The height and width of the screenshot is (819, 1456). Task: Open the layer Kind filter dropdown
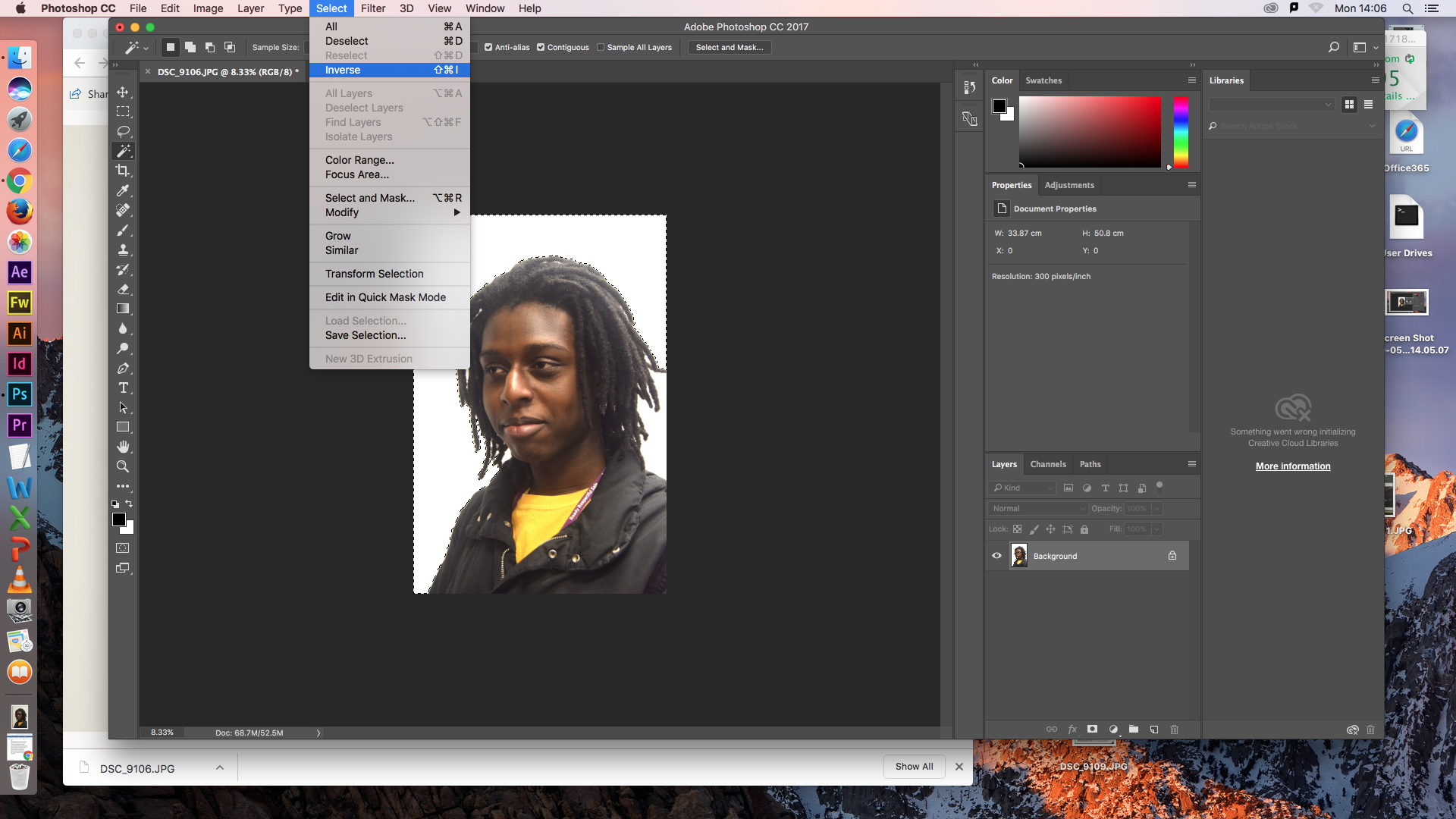pos(1022,488)
